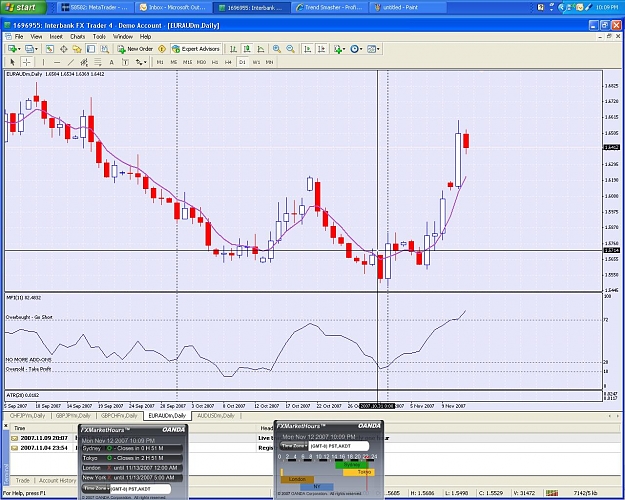Select the Fibonacci Retracement tool
Image resolution: width=625 pixels, height=500 pixels.
point(98,62)
